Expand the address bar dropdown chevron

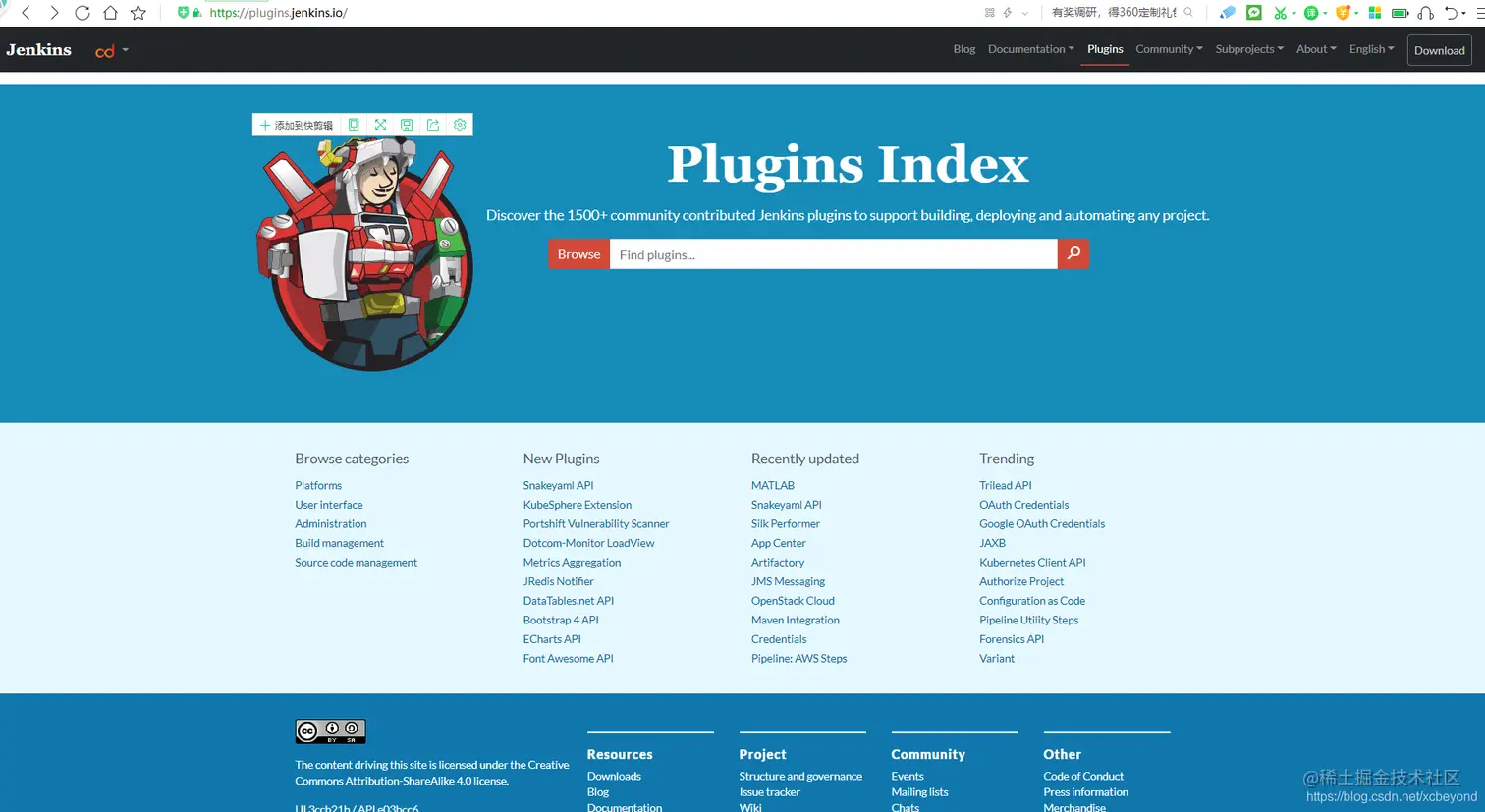tap(1024, 13)
